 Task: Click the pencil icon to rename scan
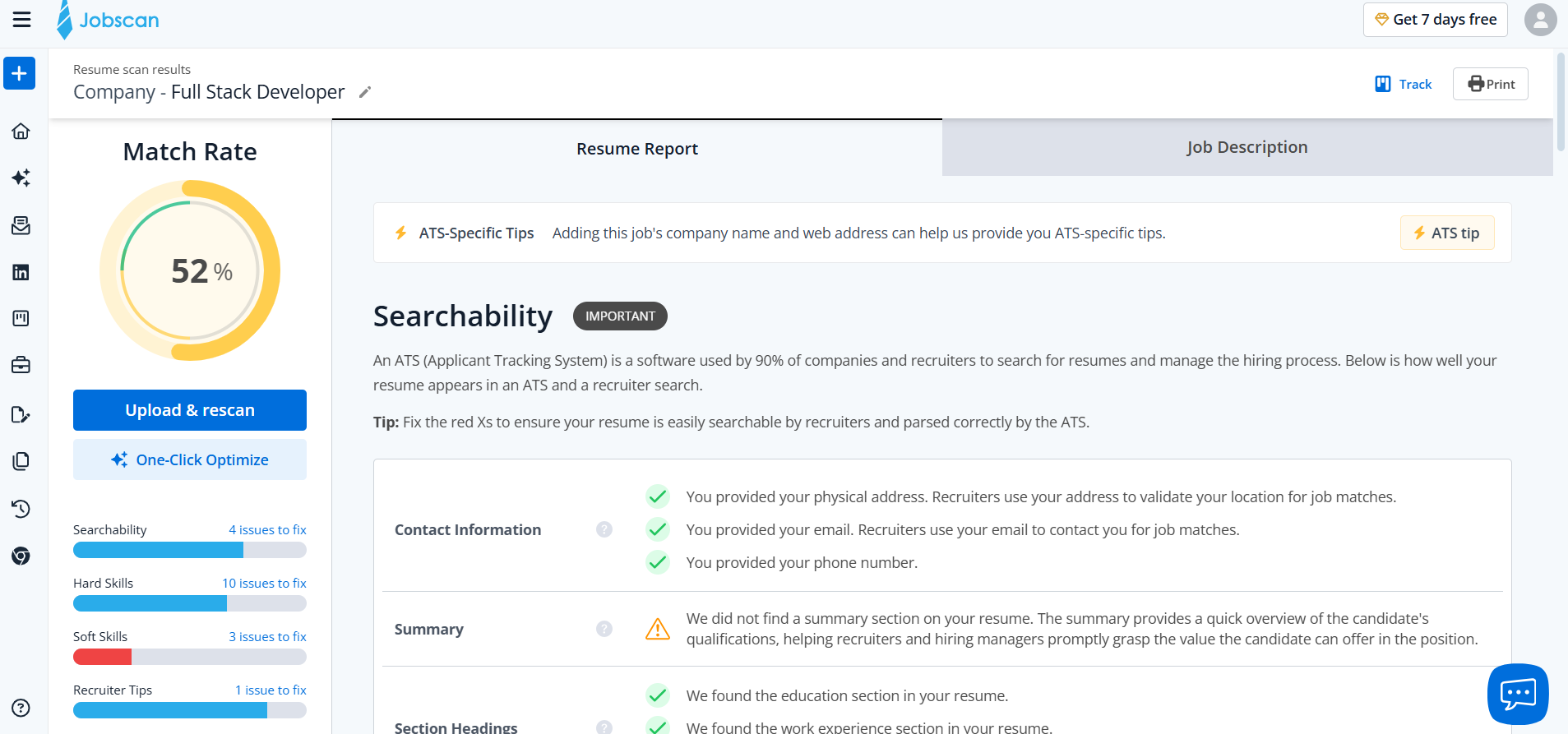coord(365,92)
